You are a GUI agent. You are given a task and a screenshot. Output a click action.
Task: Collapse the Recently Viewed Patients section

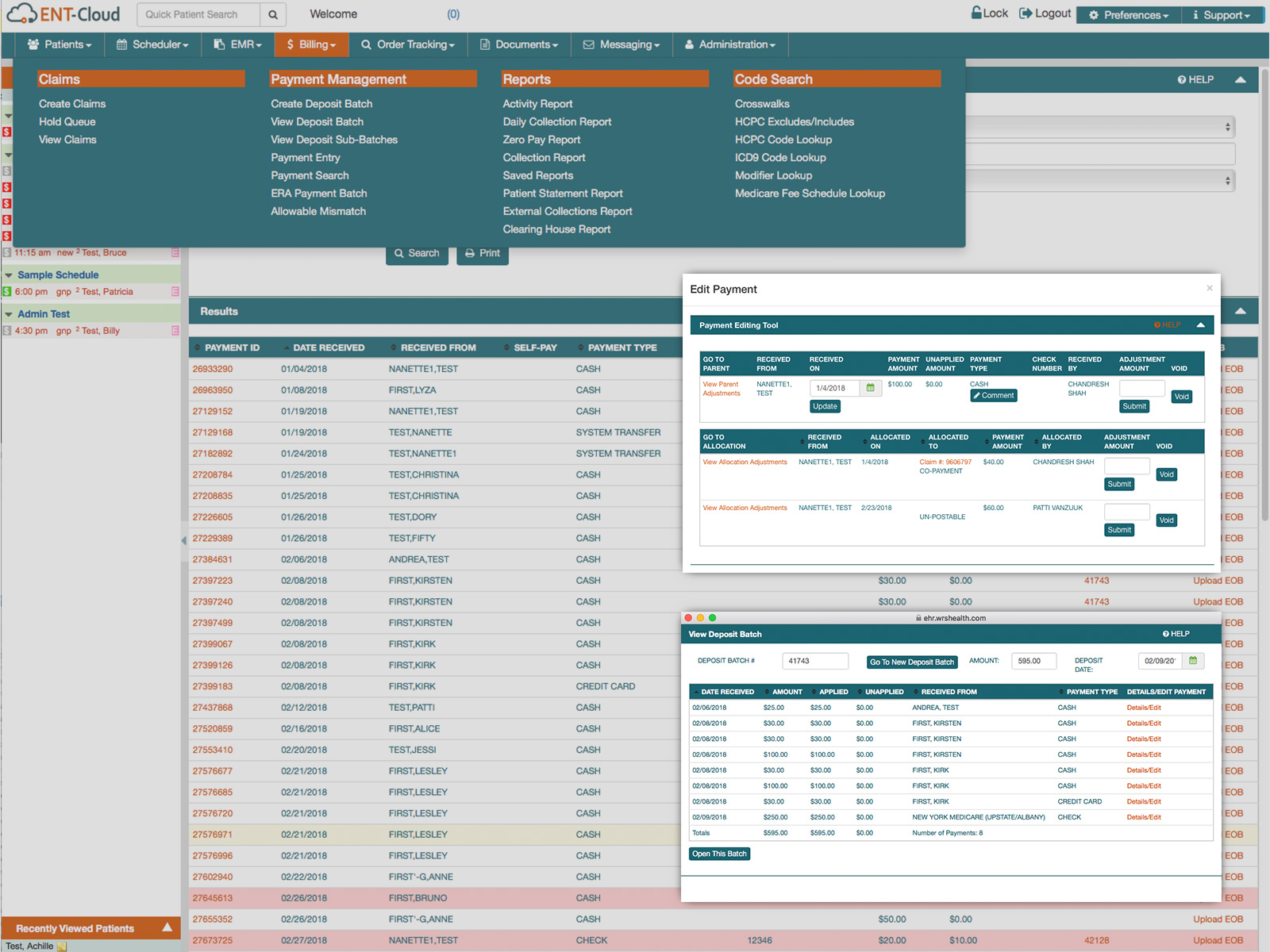coord(167,927)
